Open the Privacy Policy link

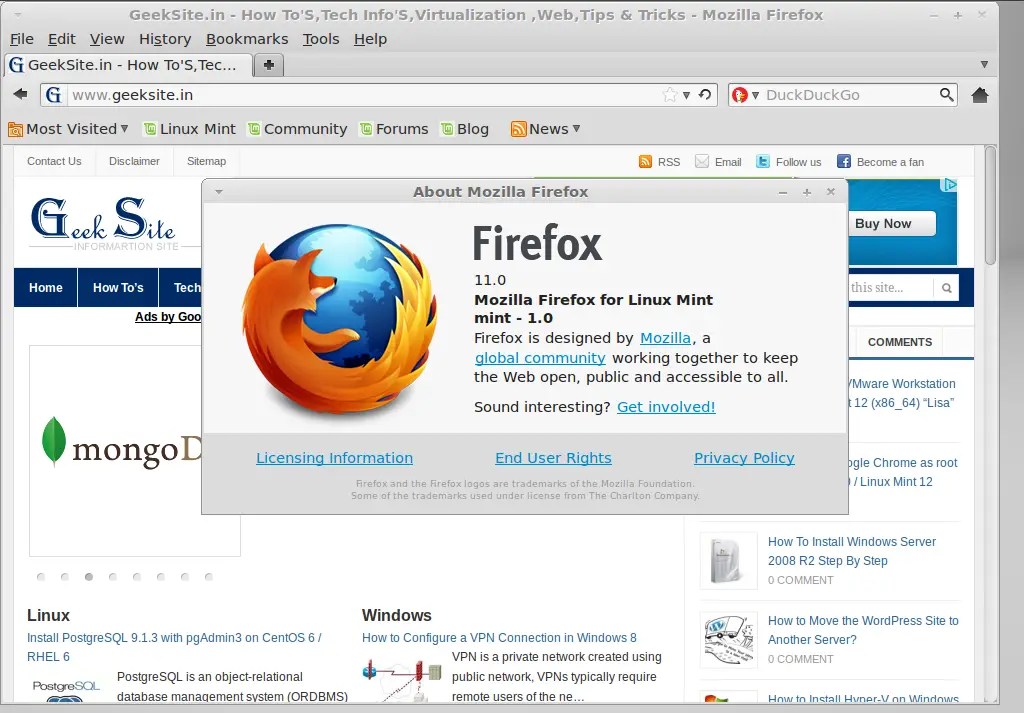744,458
